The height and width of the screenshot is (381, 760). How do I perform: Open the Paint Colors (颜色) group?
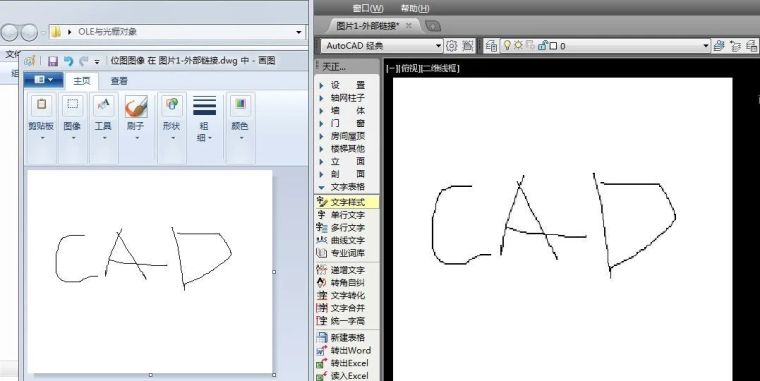240,117
